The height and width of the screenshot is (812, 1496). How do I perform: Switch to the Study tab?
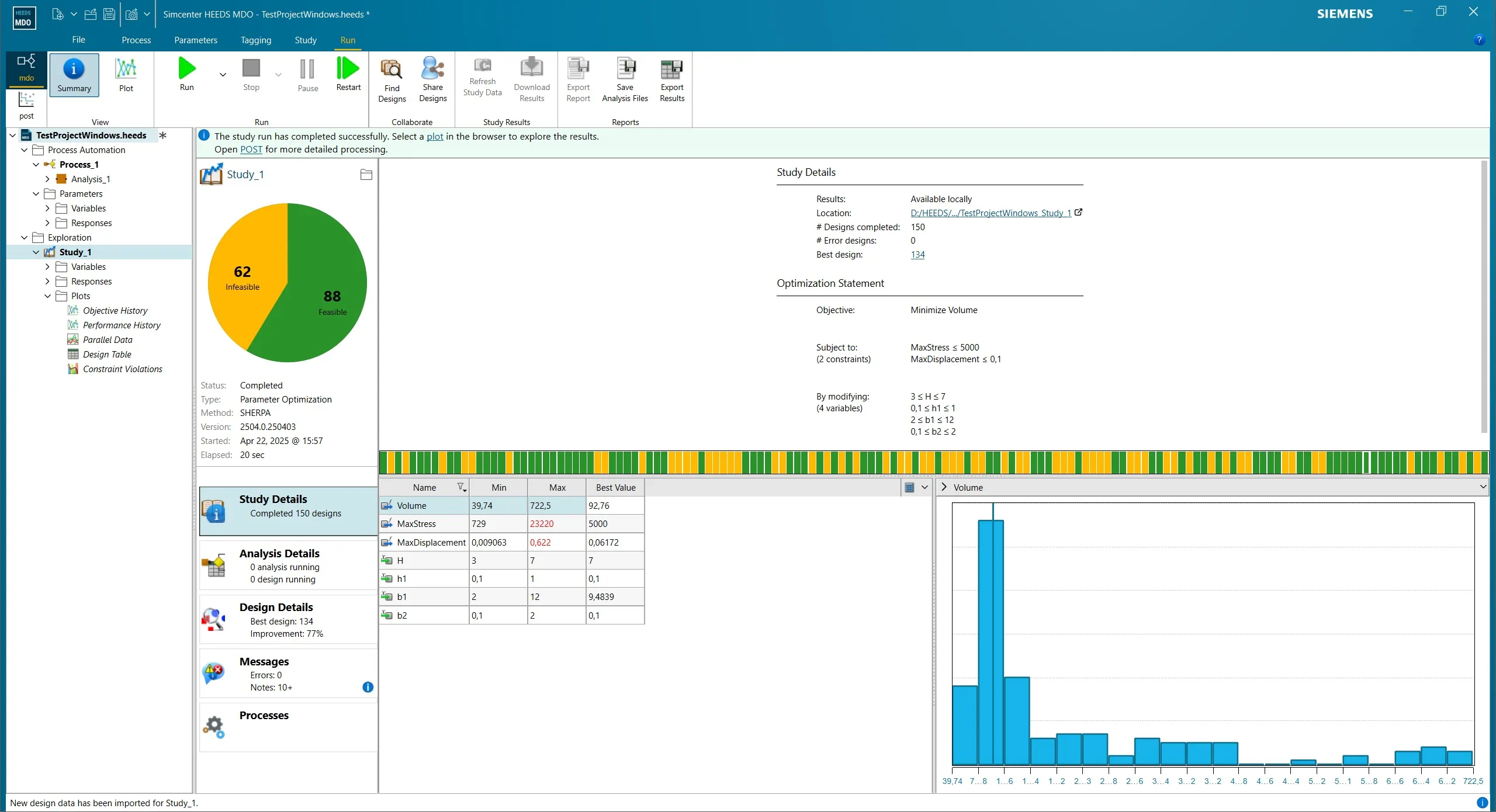306,40
